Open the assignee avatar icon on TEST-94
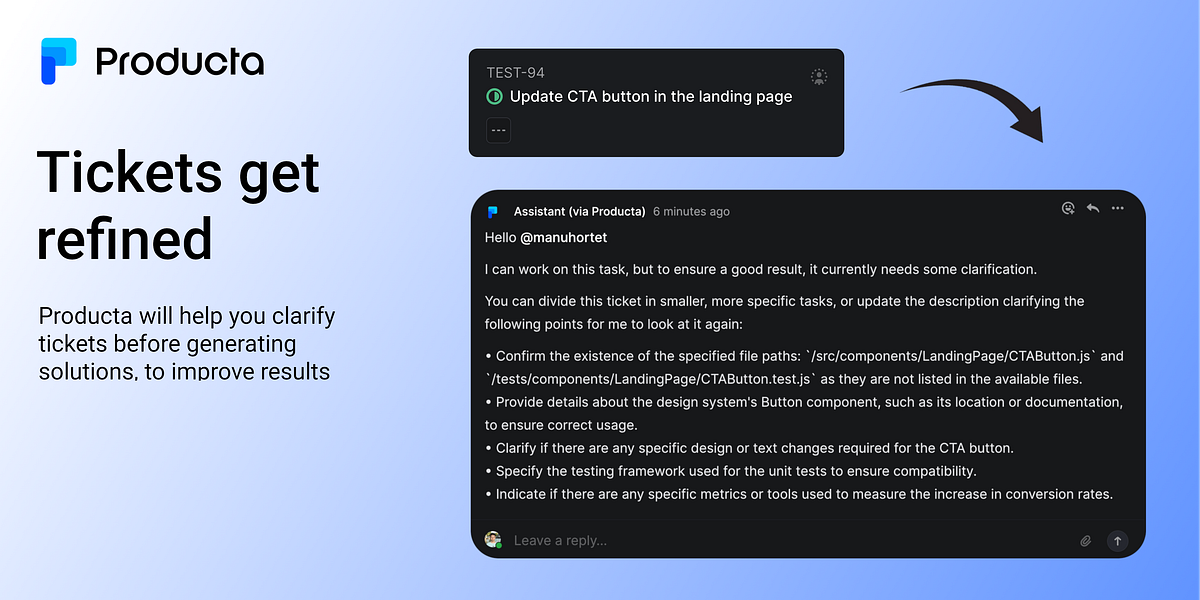1200x600 pixels. [819, 76]
